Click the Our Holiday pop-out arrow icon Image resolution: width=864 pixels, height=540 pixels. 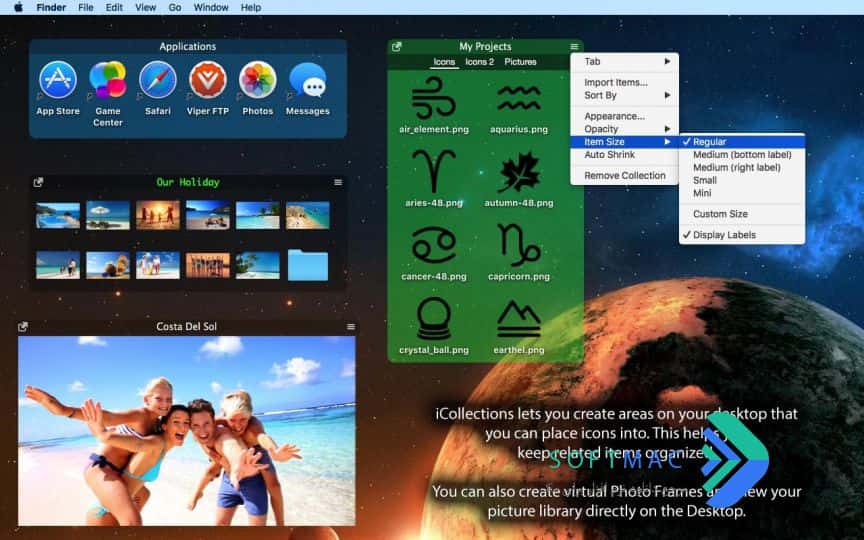38,182
